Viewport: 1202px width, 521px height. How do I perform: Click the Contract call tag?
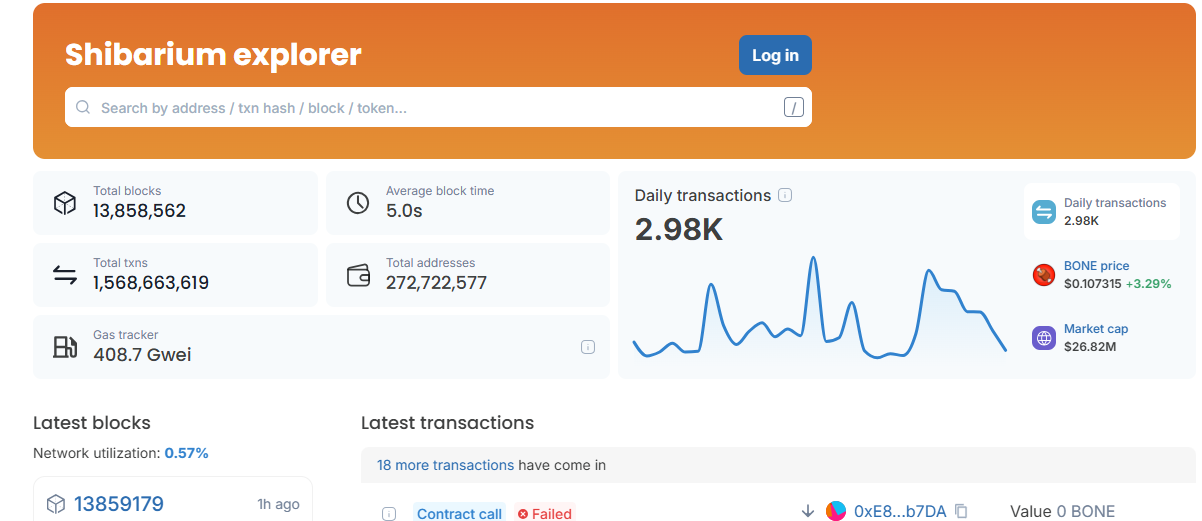[x=459, y=513]
